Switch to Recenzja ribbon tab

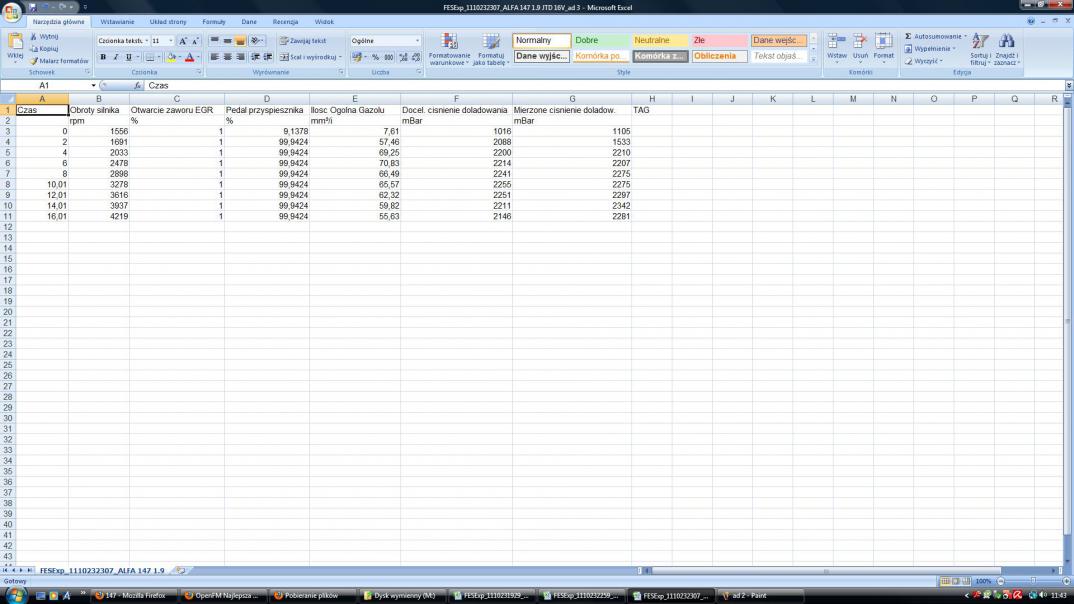click(285, 22)
